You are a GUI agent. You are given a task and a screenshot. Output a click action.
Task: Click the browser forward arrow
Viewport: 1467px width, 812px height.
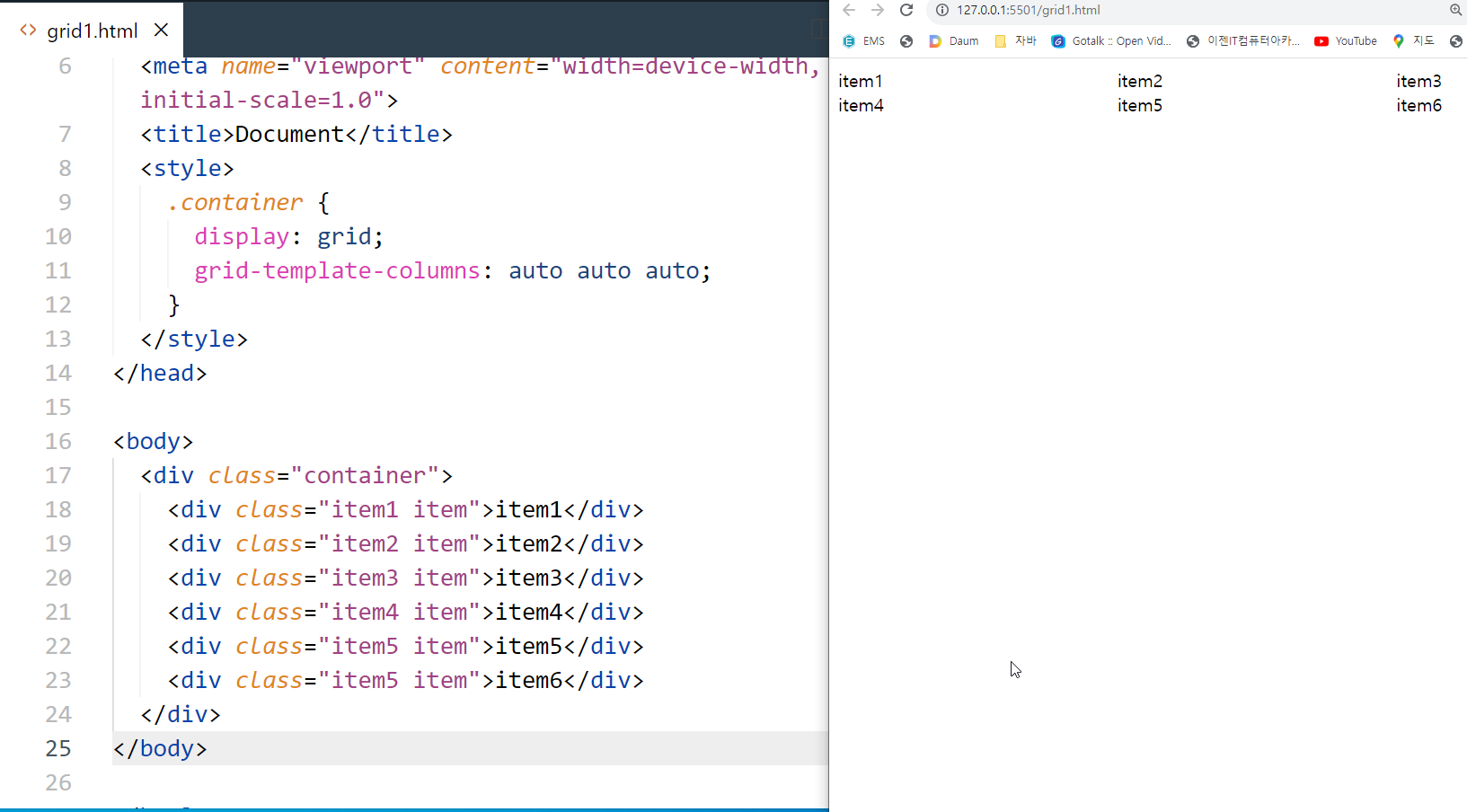(x=878, y=10)
